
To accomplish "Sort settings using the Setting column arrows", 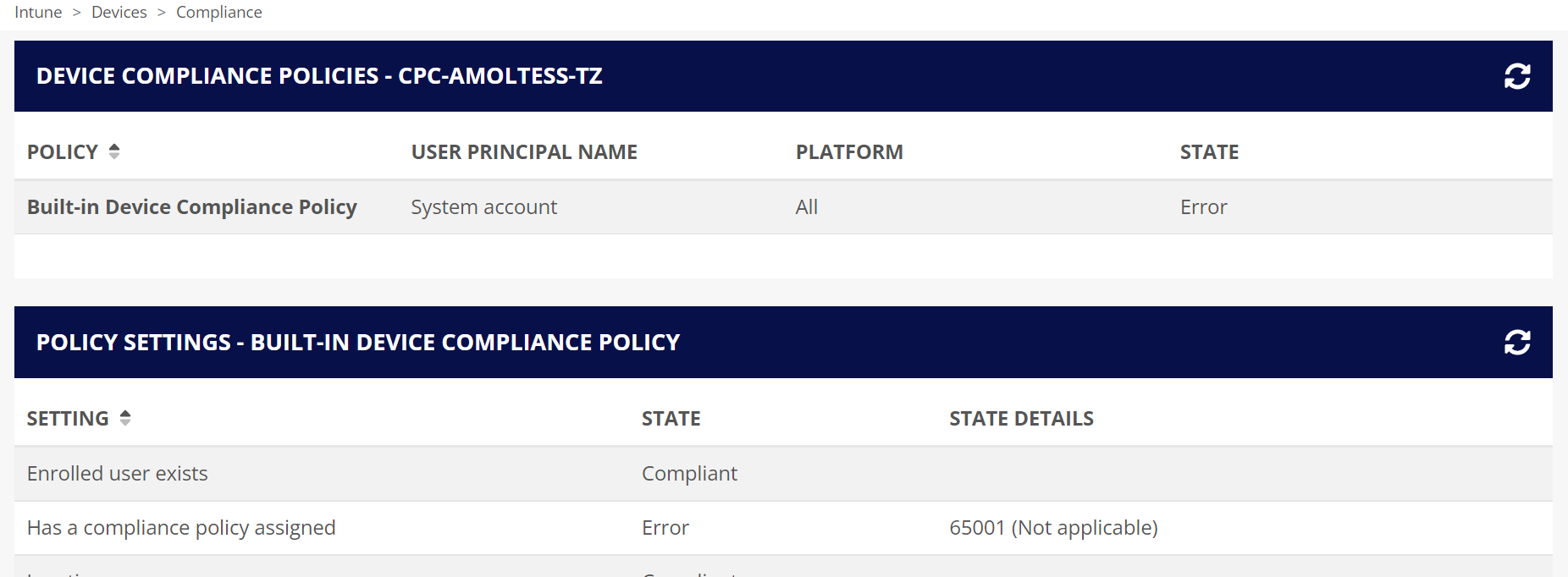I will 125,418.
